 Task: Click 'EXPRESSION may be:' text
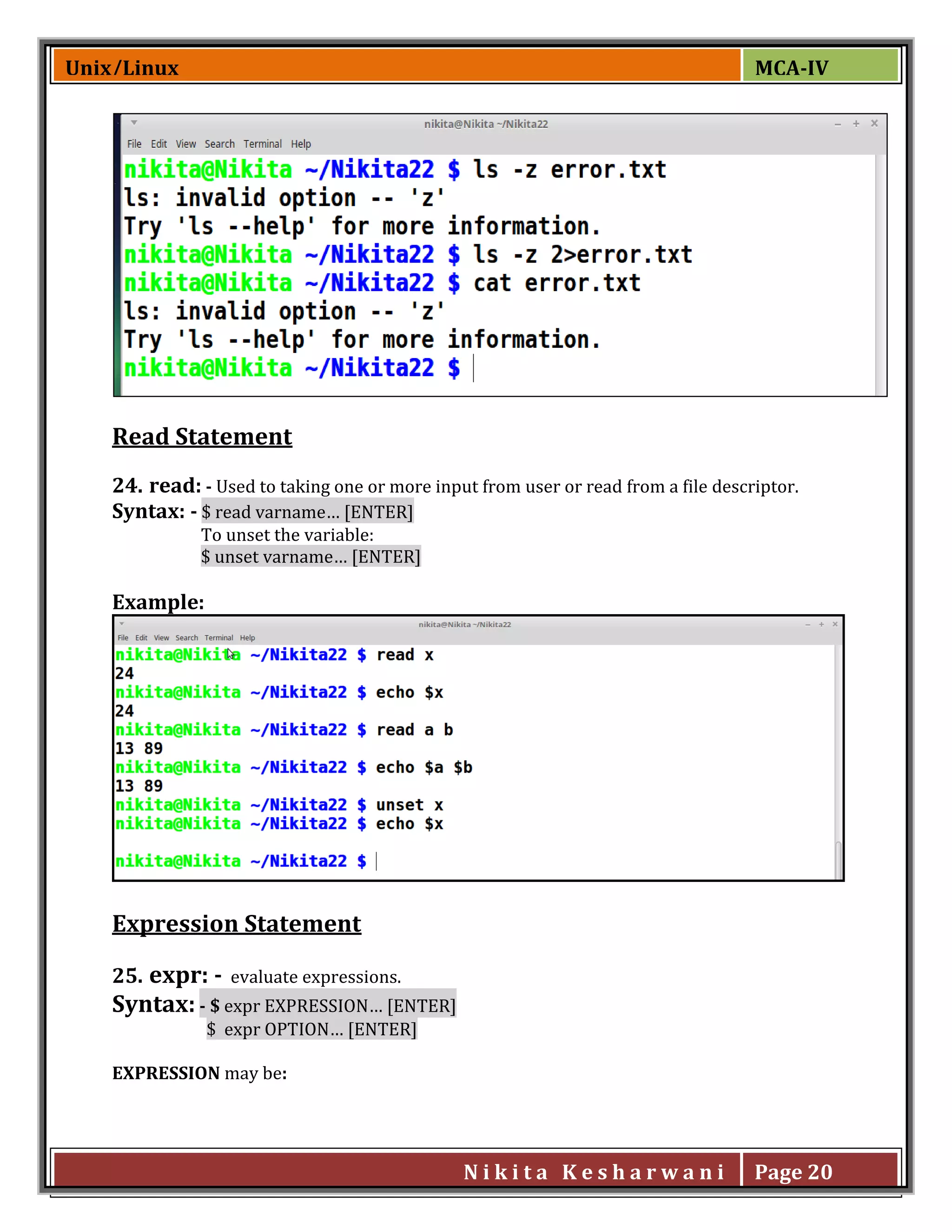(199, 1073)
